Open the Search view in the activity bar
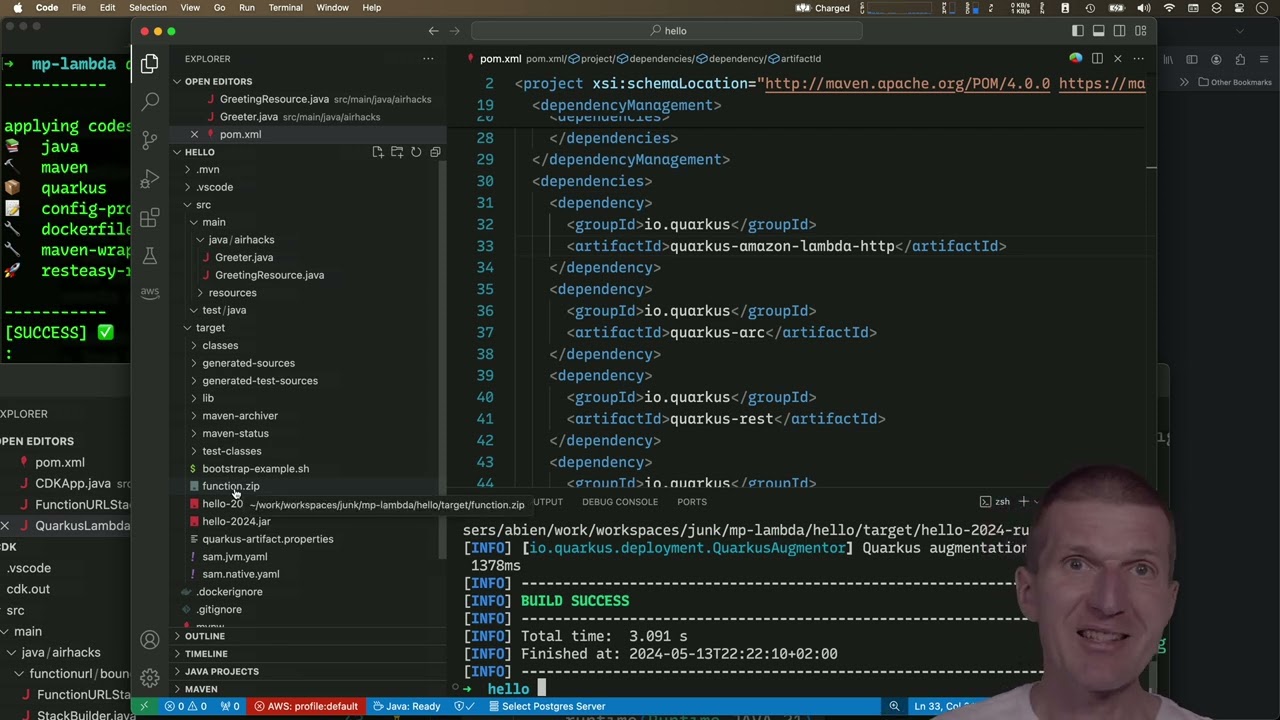1280x720 pixels. pos(150,101)
